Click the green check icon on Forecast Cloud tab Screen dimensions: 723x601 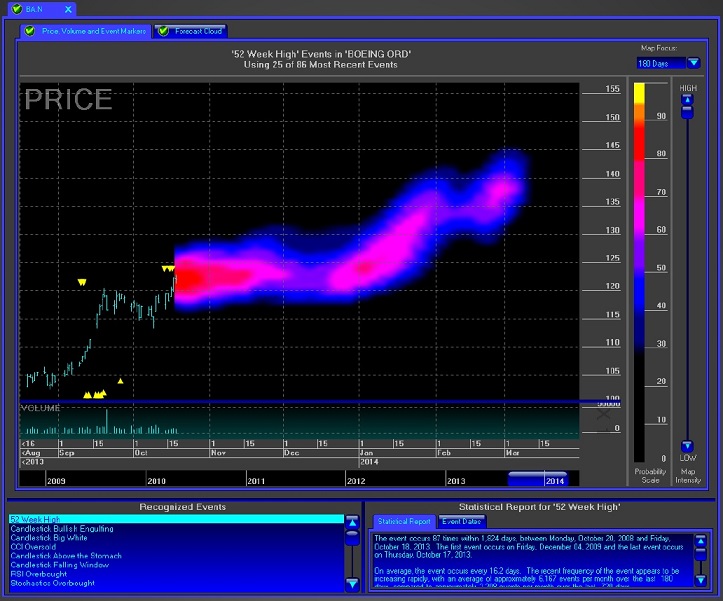pyautogui.click(x=163, y=31)
